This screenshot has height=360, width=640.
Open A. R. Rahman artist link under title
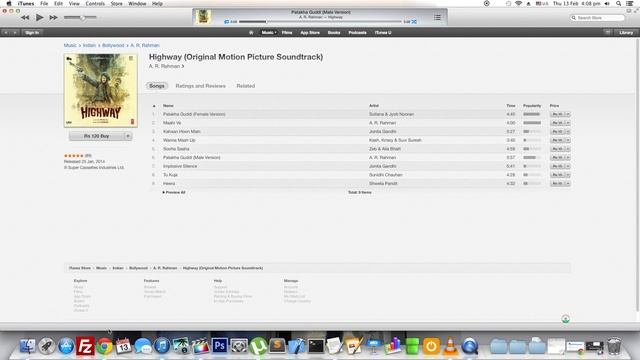coord(166,66)
